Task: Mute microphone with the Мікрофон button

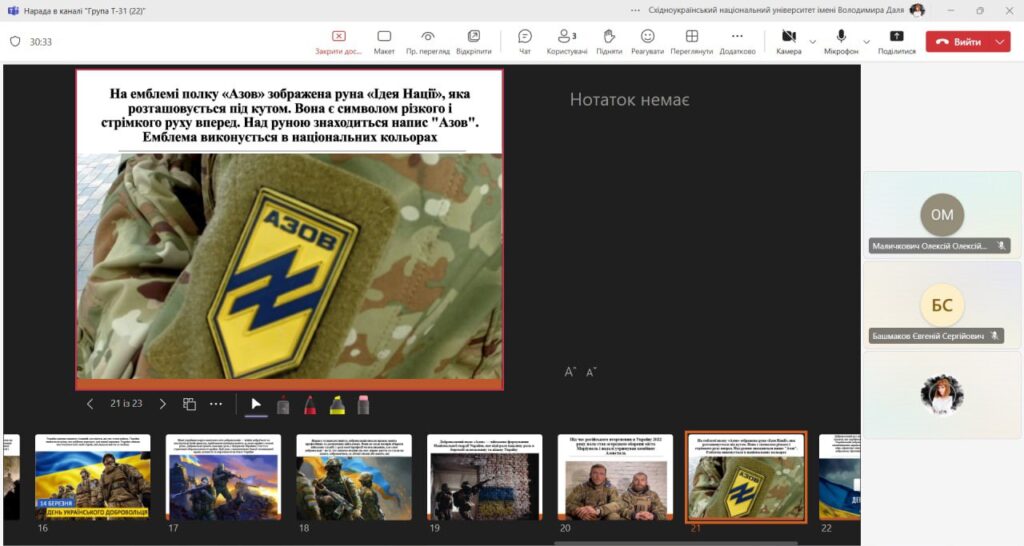Action: (841, 41)
